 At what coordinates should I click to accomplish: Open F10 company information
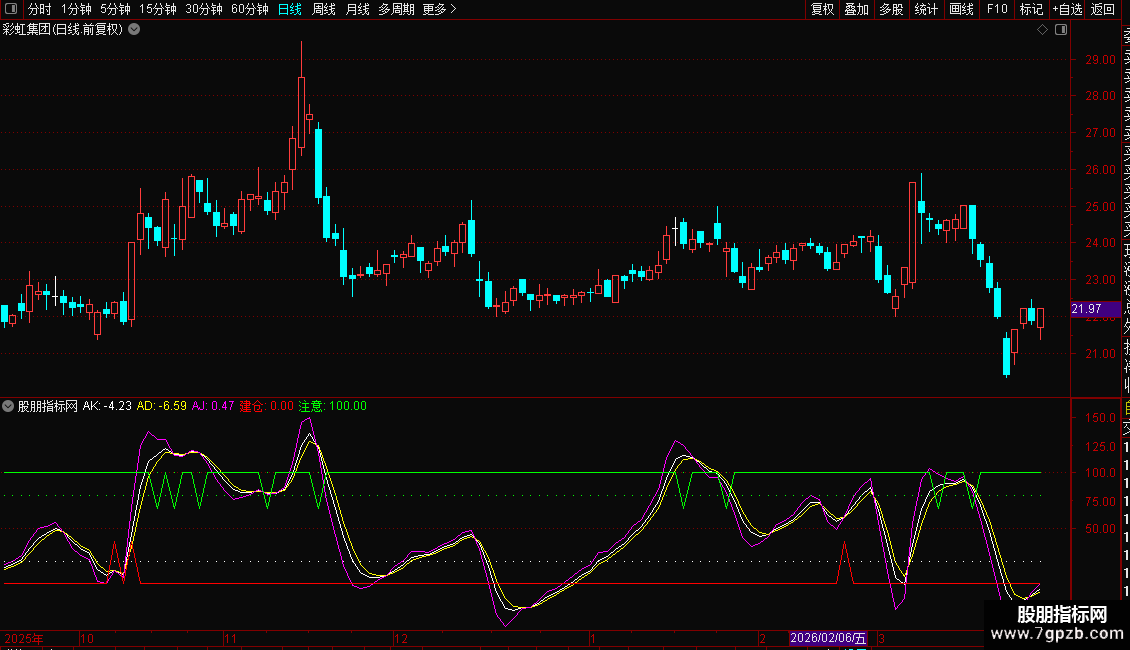tap(997, 9)
